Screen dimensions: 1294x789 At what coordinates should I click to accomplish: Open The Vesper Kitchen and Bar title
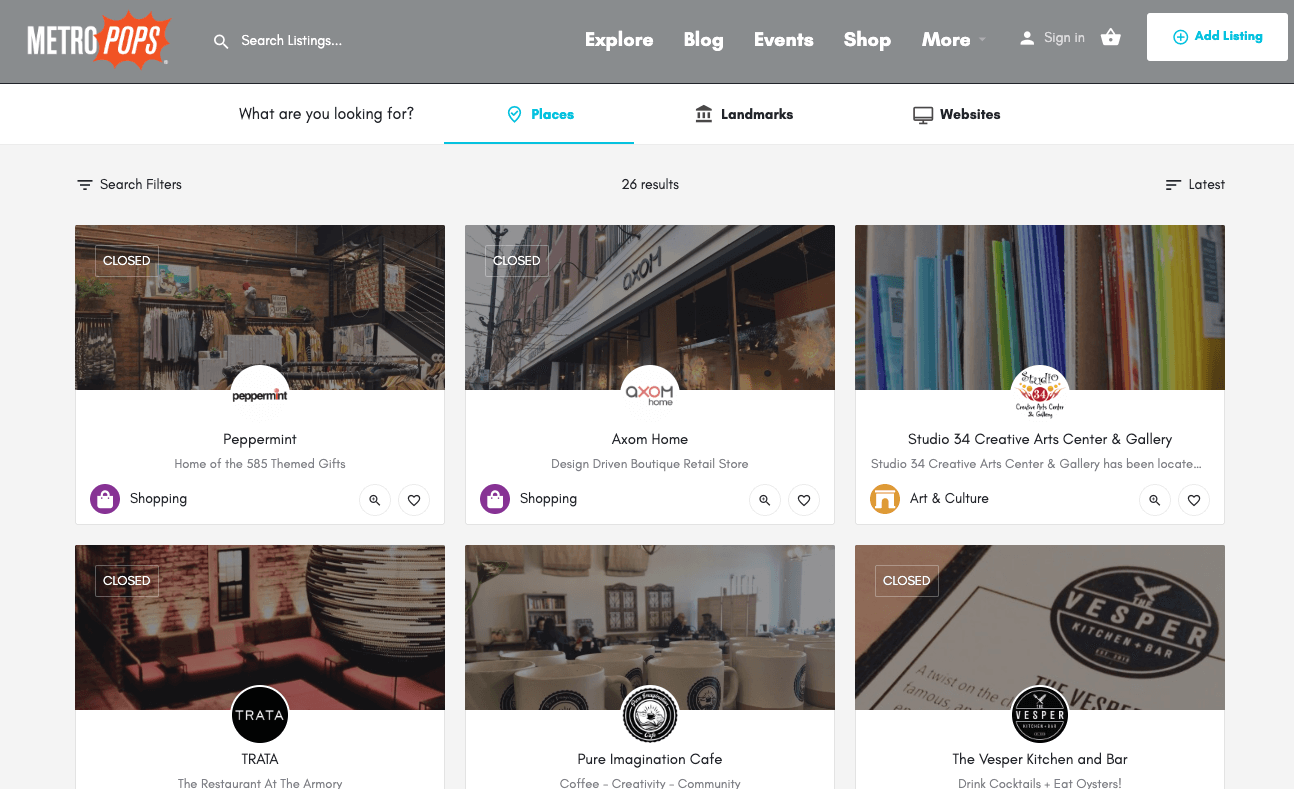click(1040, 759)
